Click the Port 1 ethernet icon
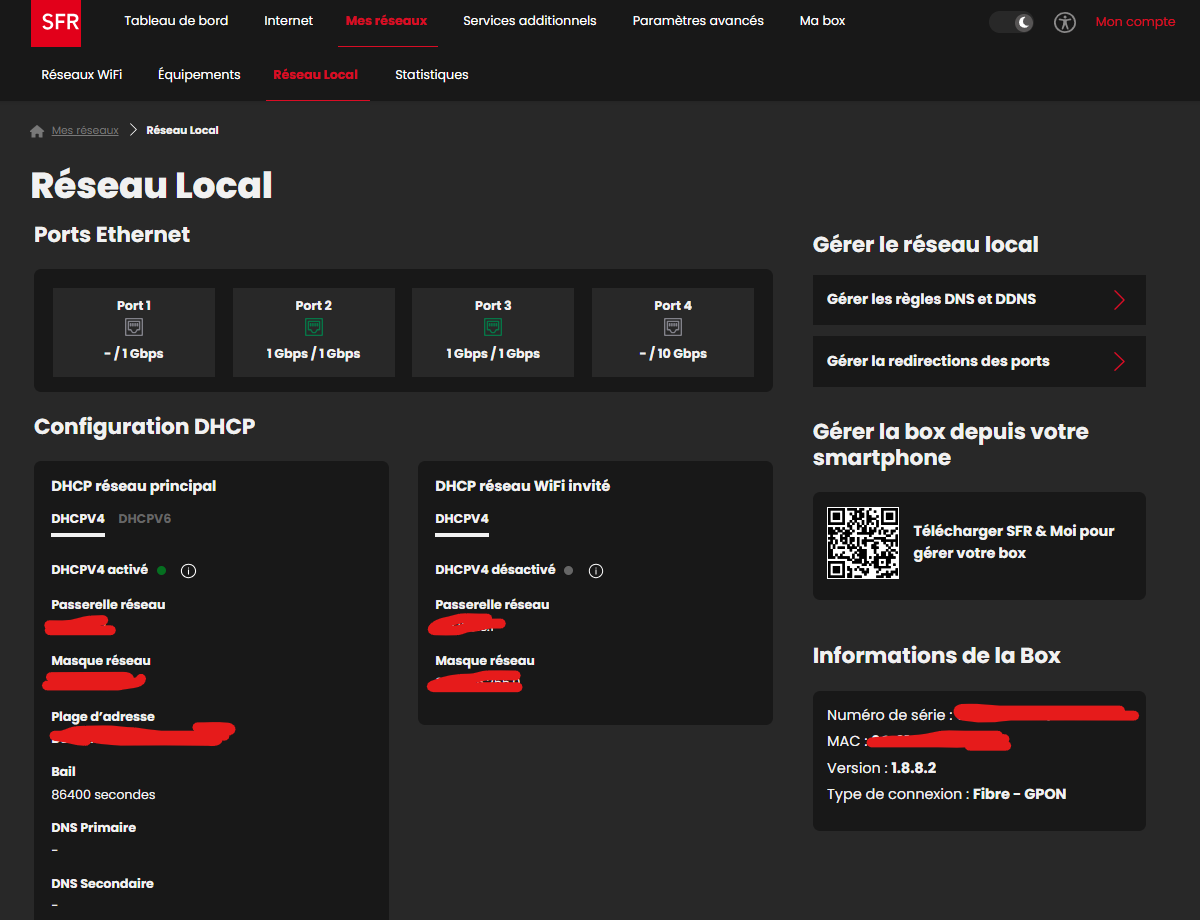This screenshot has width=1200, height=920. [x=133, y=328]
